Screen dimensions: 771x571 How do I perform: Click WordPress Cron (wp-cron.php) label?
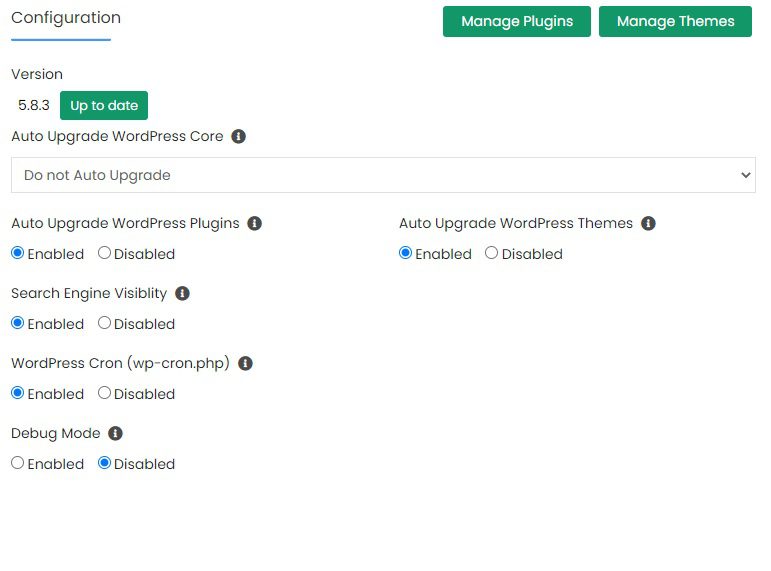pyautogui.click(x=120, y=363)
